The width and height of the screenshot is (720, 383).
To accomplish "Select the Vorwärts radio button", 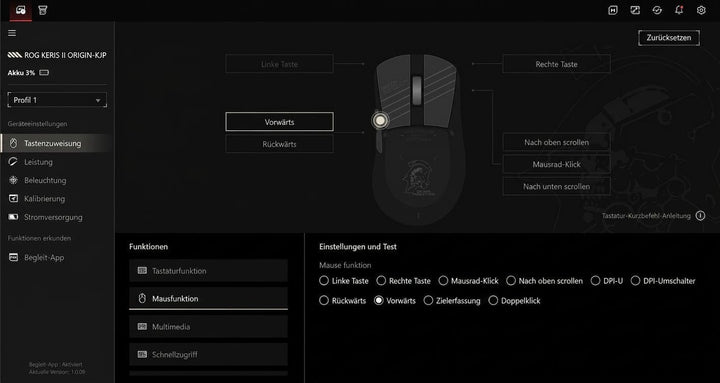I will pos(379,301).
